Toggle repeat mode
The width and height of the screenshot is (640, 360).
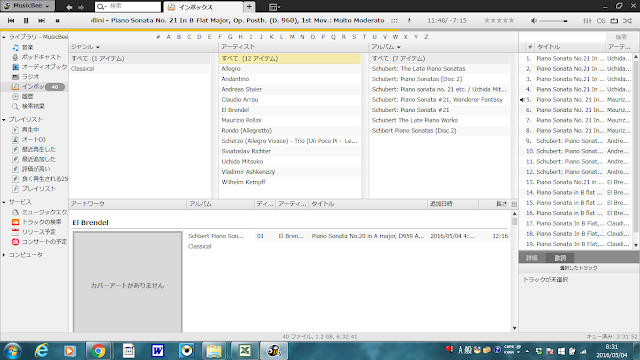614,20
